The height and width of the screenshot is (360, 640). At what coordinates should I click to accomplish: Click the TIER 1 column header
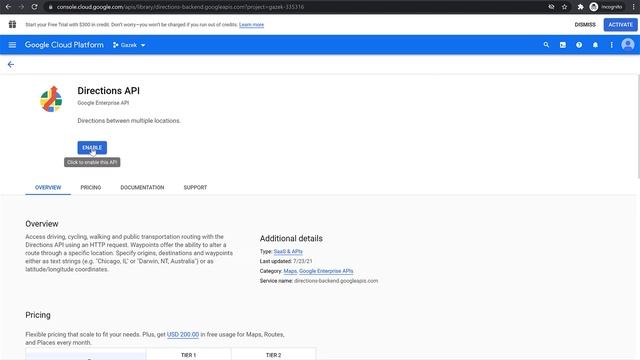[x=189, y=355]
